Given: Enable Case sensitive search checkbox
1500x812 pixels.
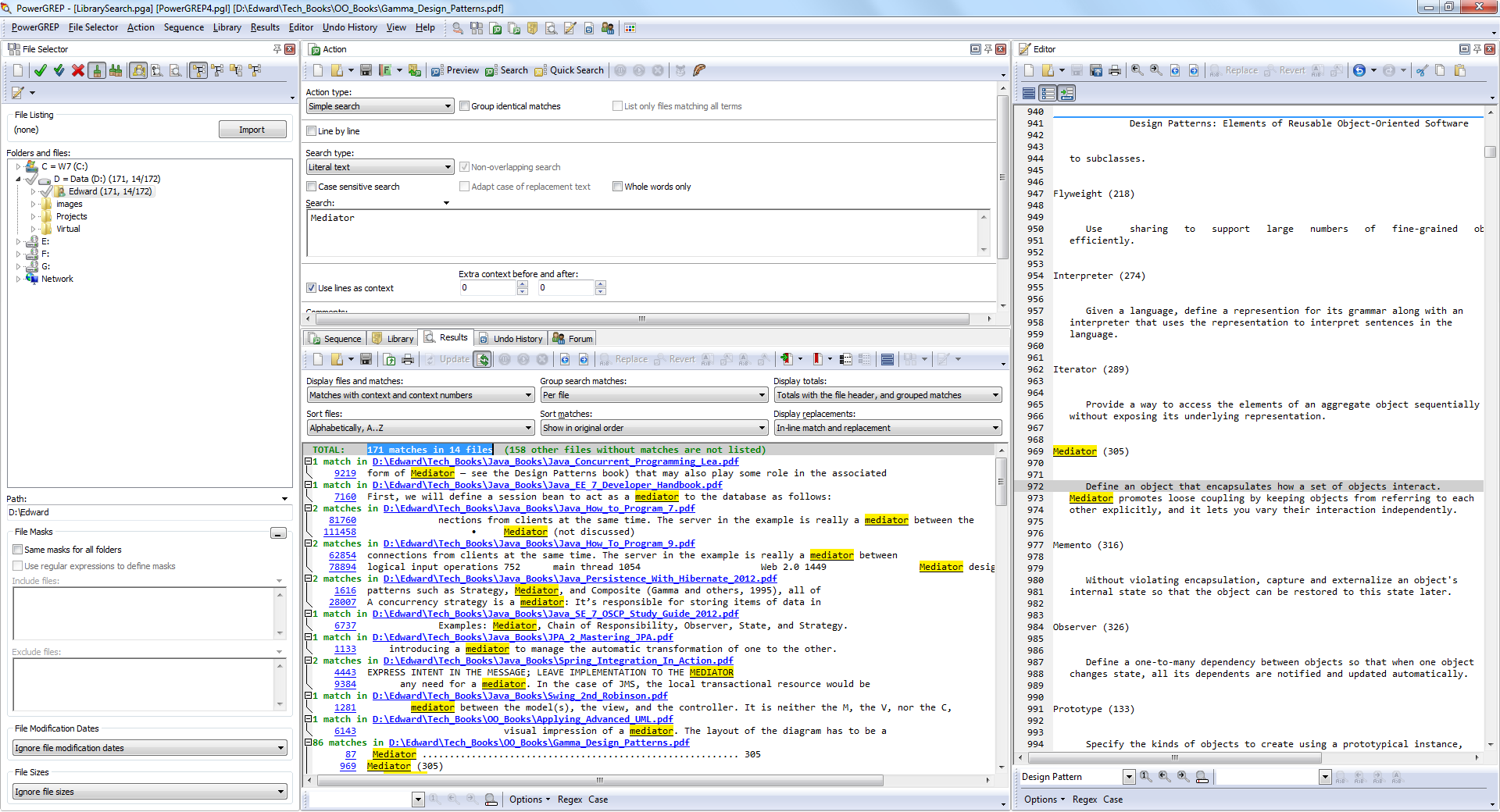Looking at the screenshot, I should pyautogui.click(x=312, y=187).
